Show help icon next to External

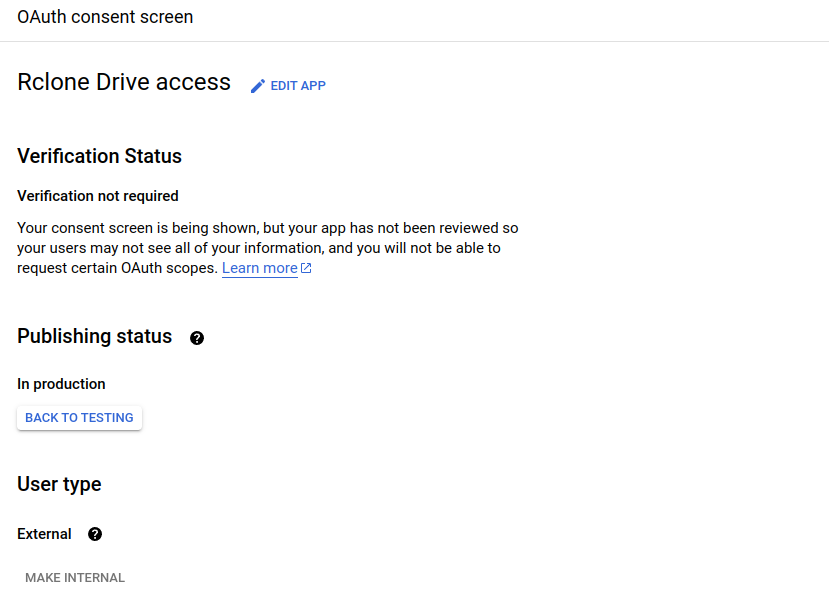(95, 534)
